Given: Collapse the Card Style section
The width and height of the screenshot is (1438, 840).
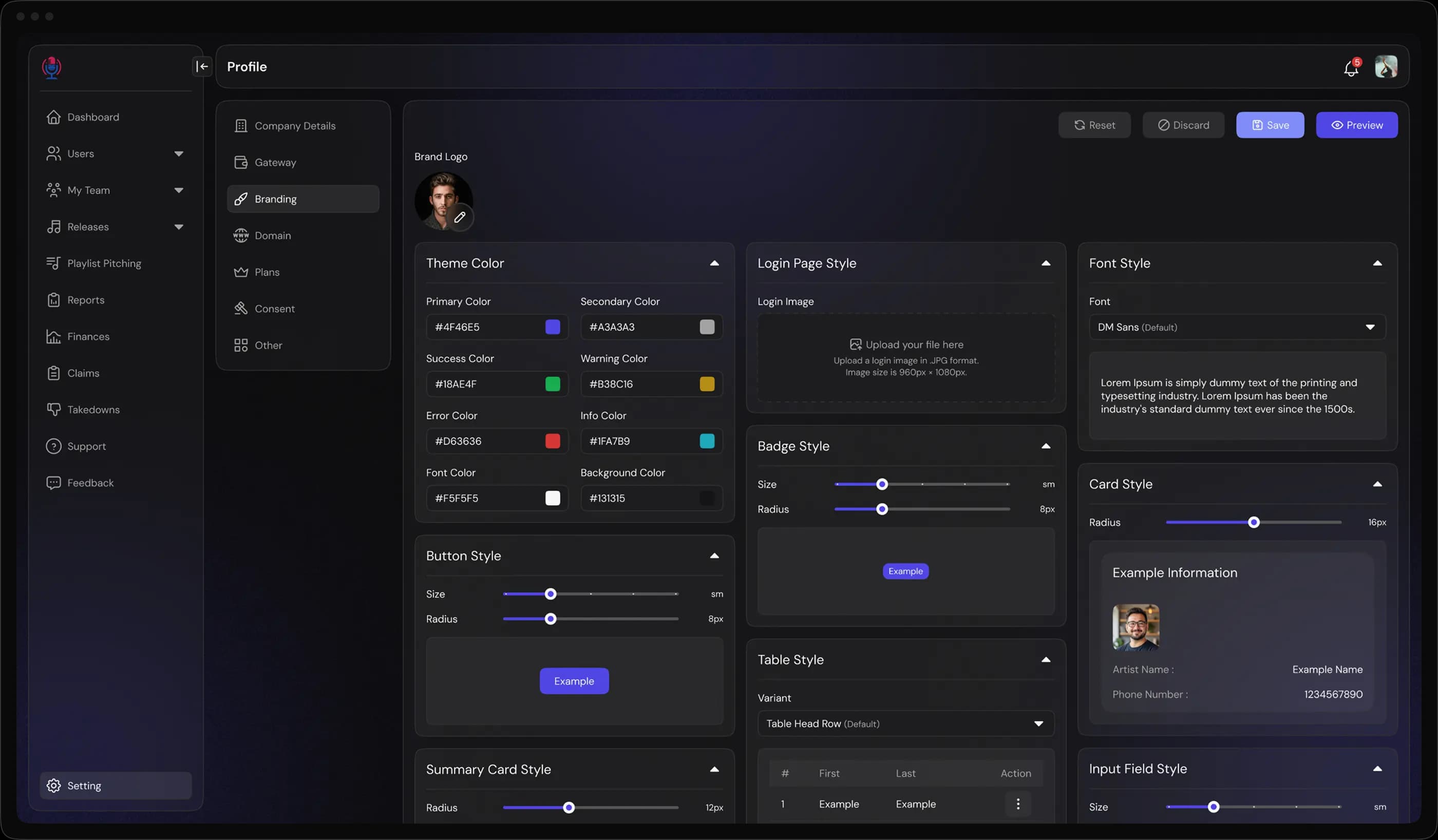Looking at the screenshot, I should pyautogui.click(x=1377, y=484).
